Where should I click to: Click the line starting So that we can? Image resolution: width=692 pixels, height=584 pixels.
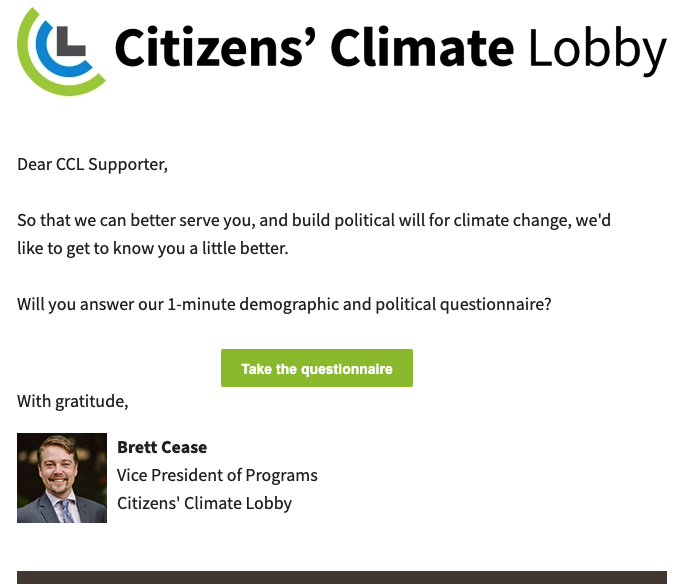point(314,220)
